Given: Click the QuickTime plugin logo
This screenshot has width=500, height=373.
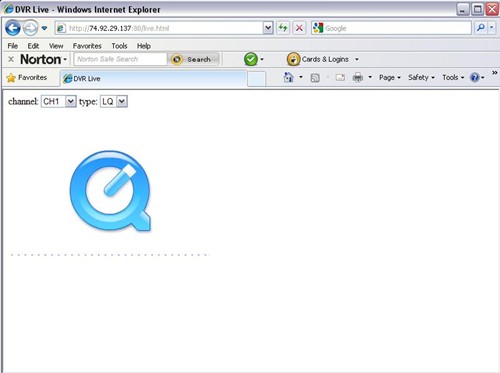Looking at the screenshot, I should 110,191.
